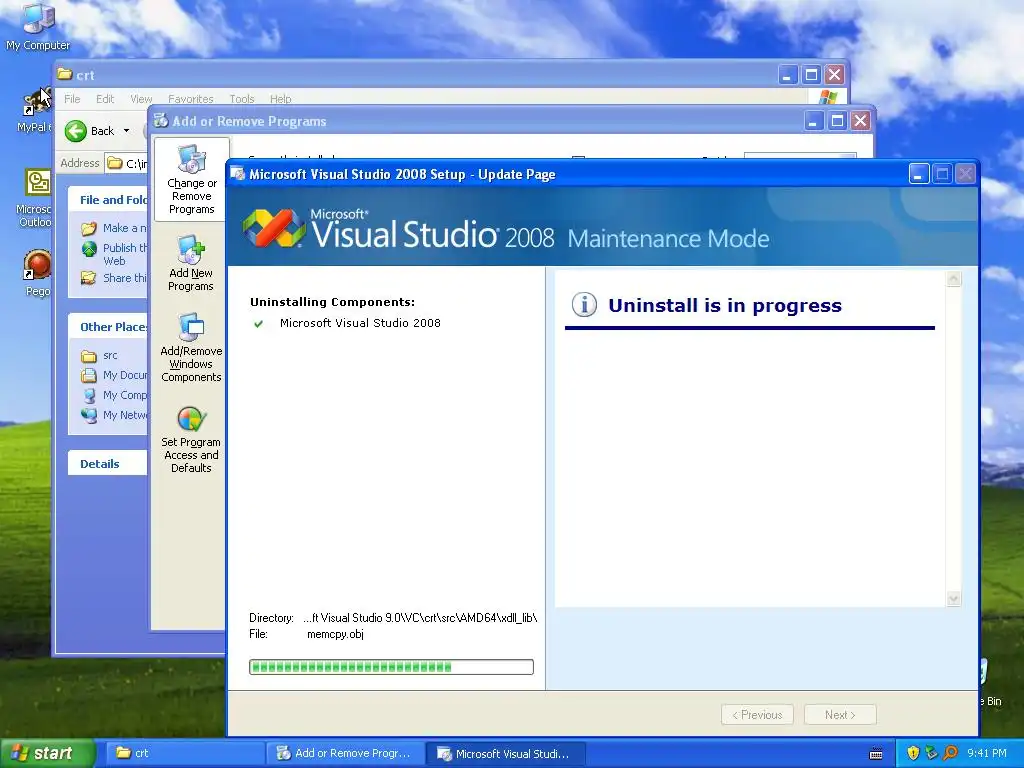Screen dimensions: 1024x768
Task: Click the Windows start button
Action: pyautogui.click(x=47, y=753)
